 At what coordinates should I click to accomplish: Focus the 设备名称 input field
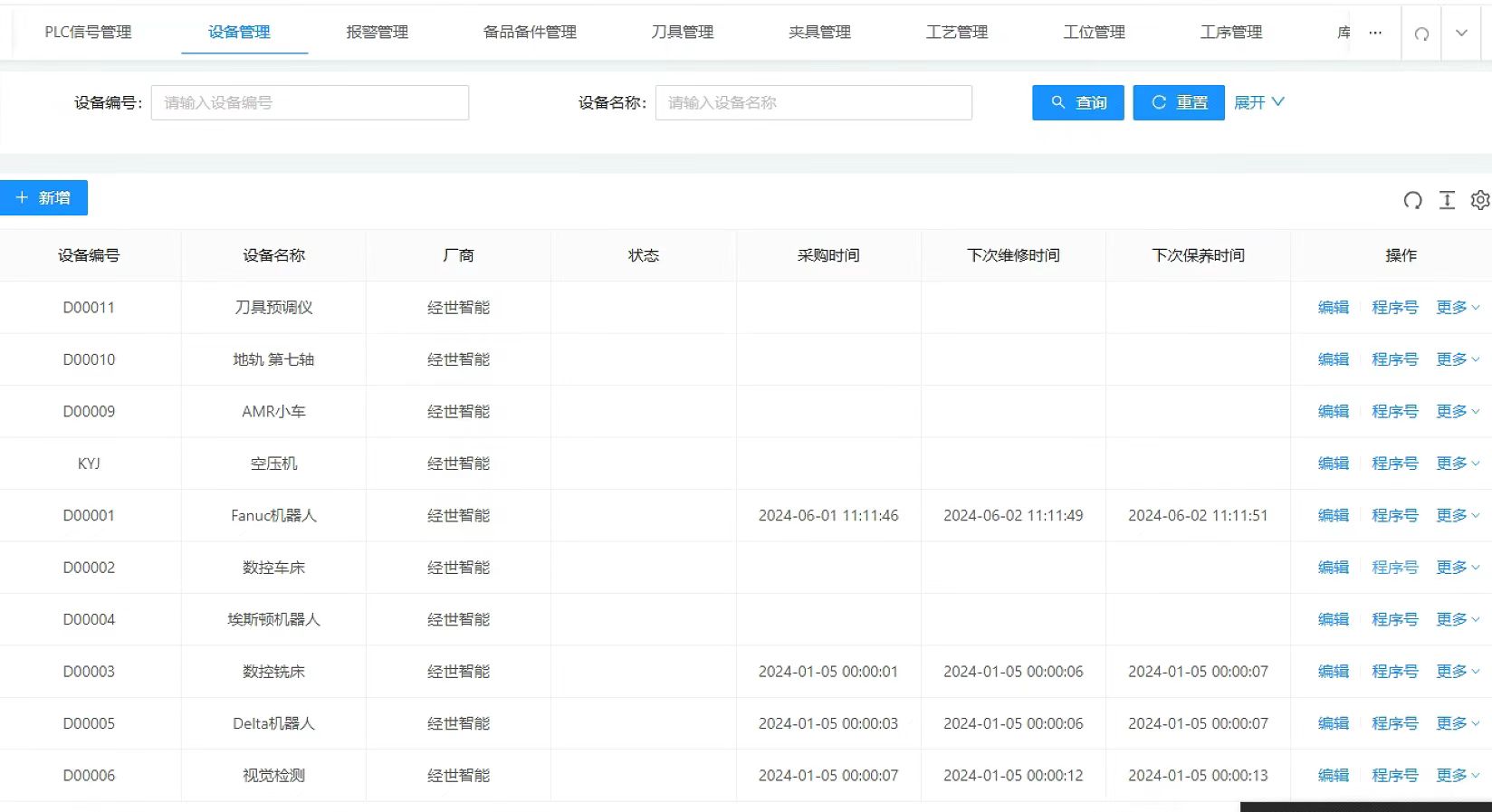tap(814, 102)
